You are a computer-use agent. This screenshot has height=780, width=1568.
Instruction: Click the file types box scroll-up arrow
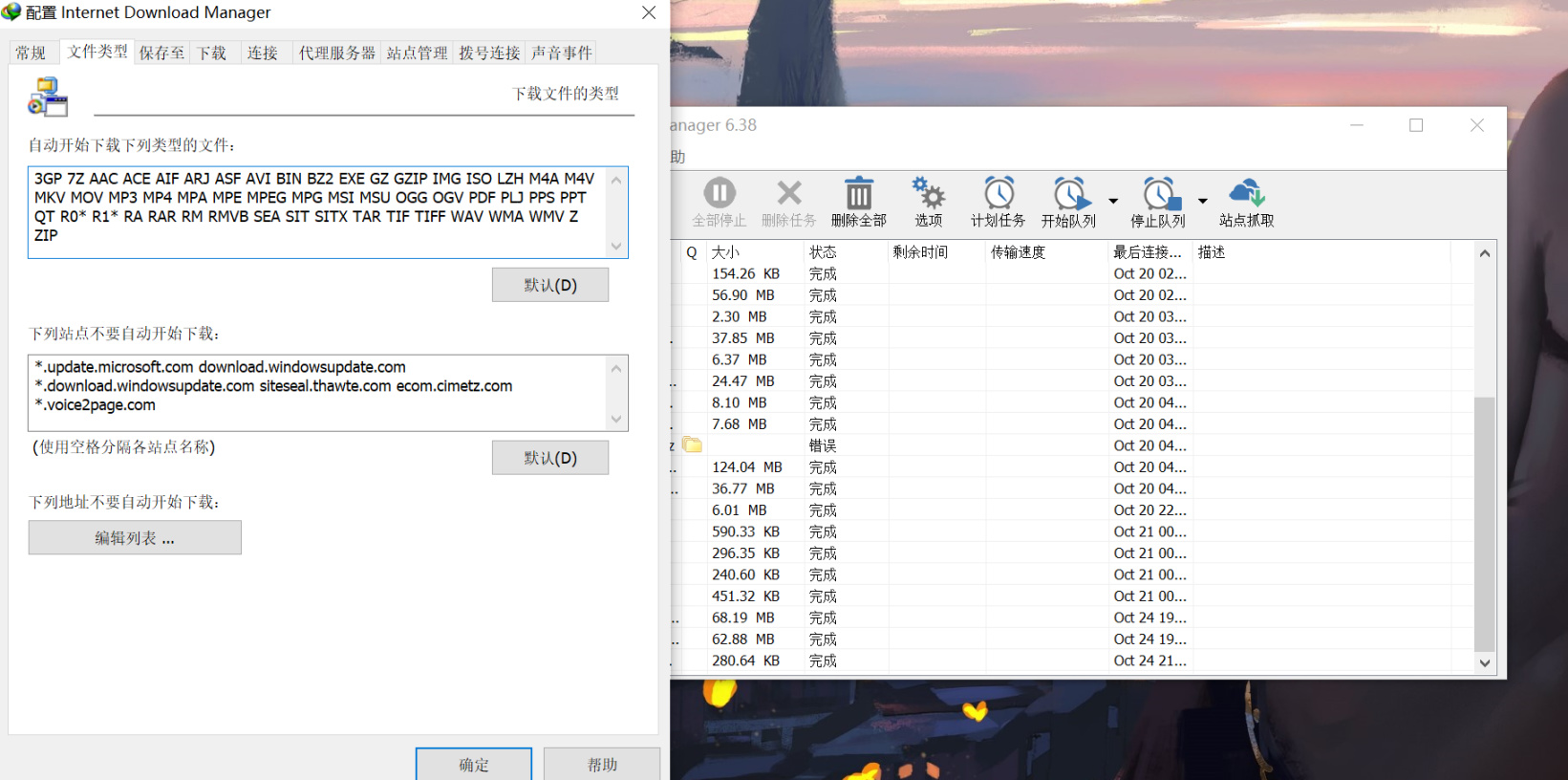point(616,179)
